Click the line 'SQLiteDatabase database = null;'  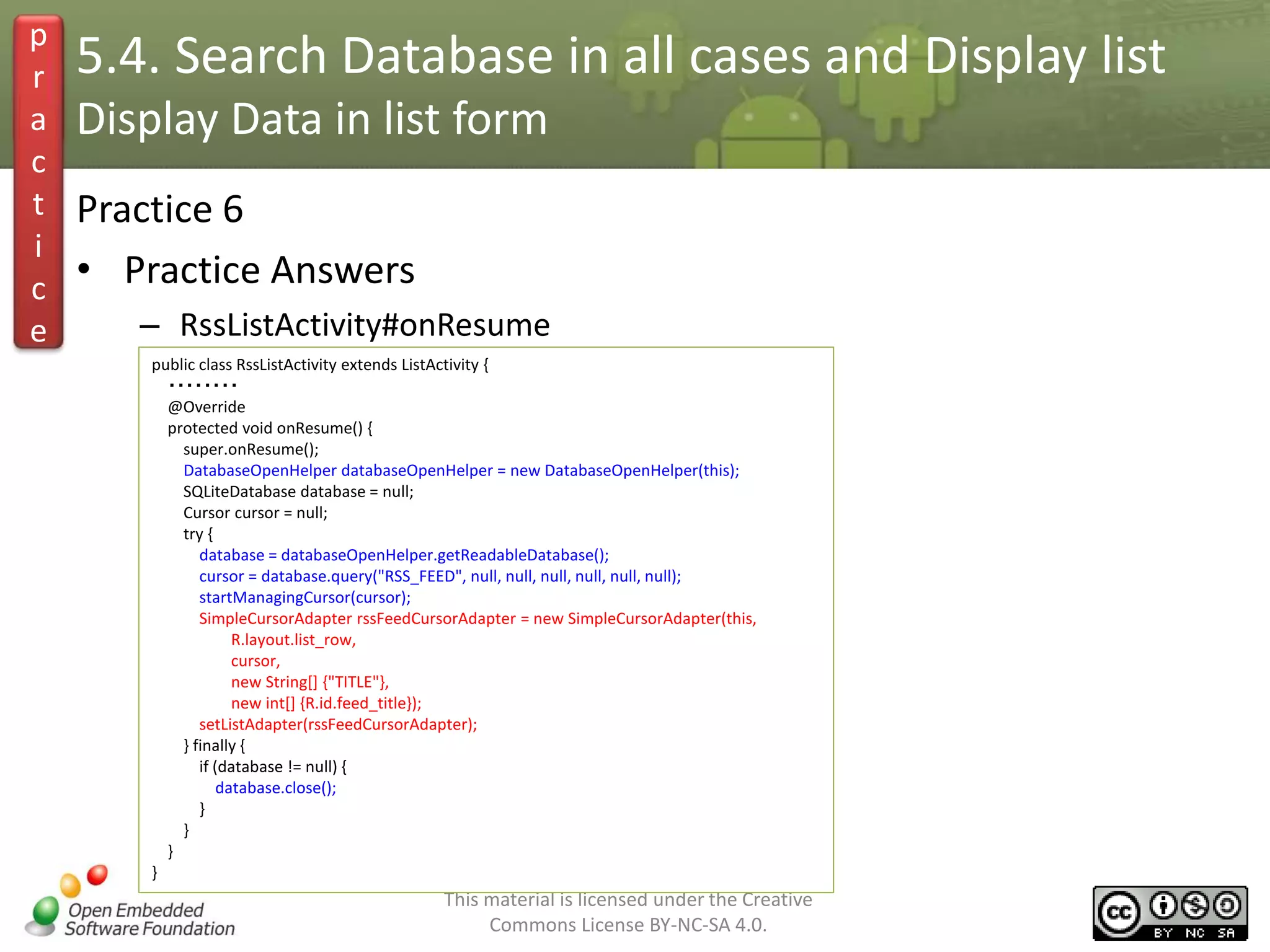point(298,491)
